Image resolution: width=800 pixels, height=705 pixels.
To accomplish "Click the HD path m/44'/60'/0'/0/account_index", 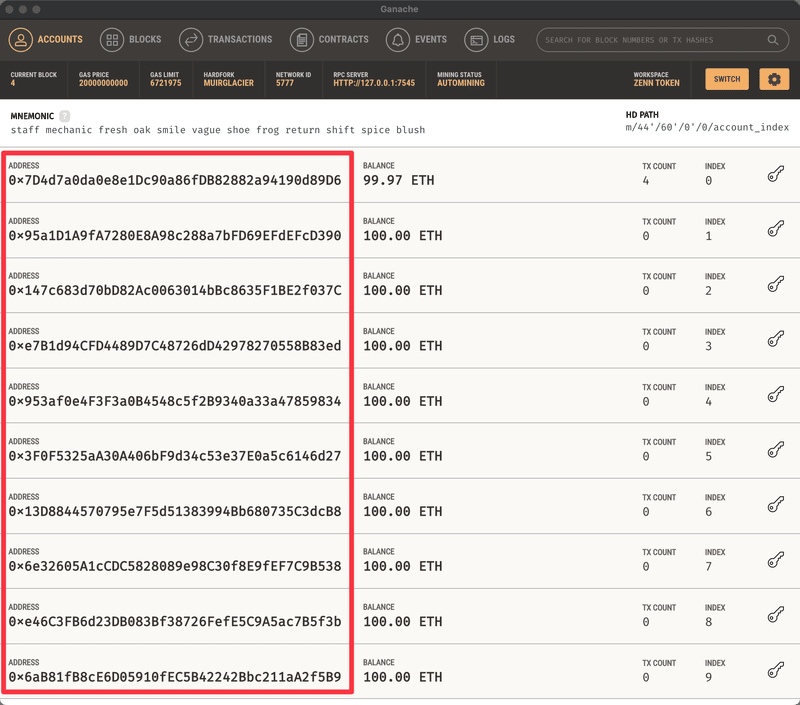I will [x=707, y=128].
